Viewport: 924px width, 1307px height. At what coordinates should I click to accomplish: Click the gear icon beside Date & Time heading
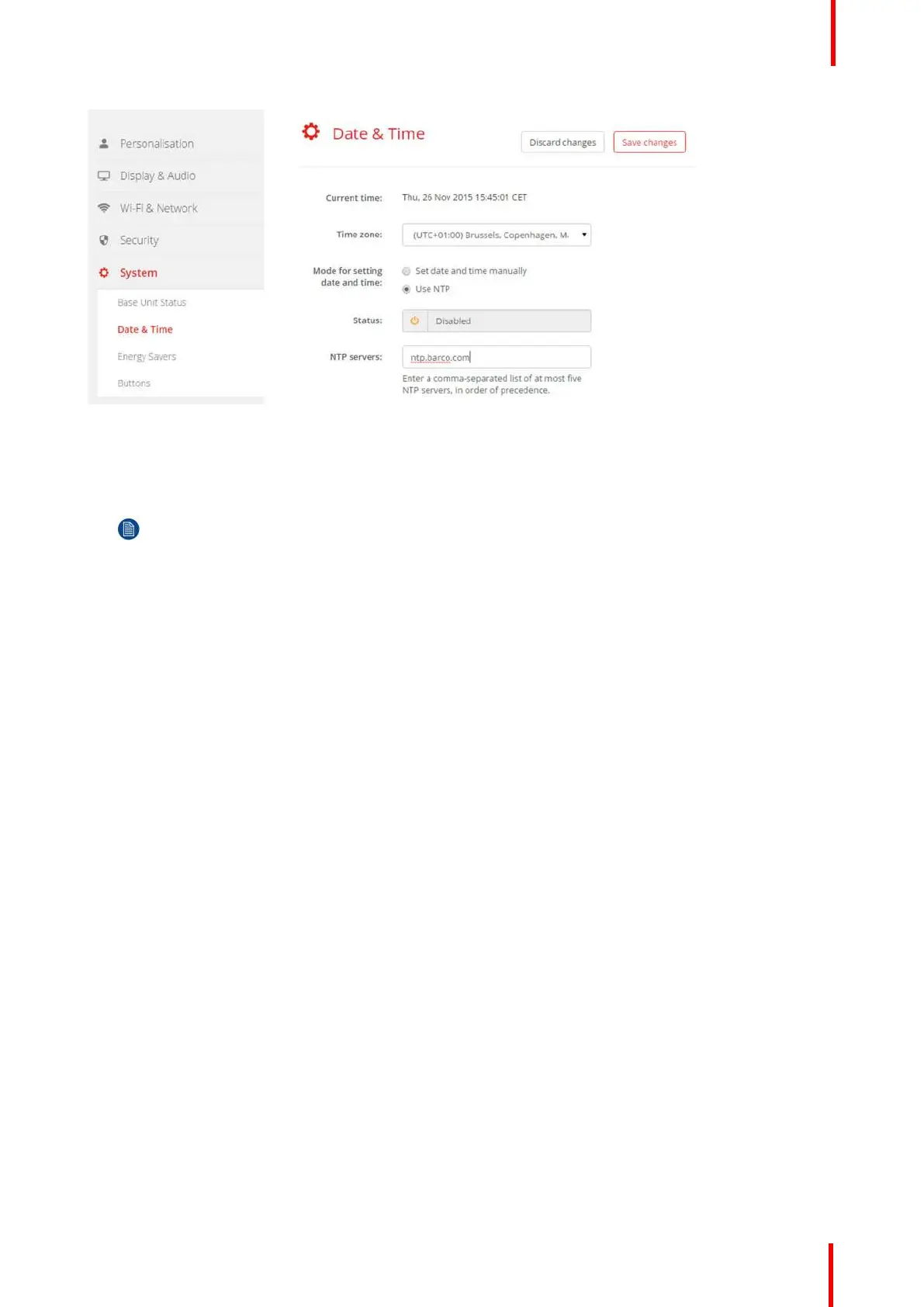pos(311,132)
